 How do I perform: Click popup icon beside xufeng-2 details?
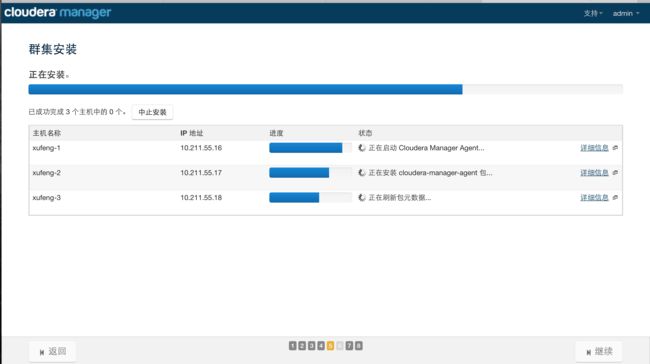(x=615, y=172)
